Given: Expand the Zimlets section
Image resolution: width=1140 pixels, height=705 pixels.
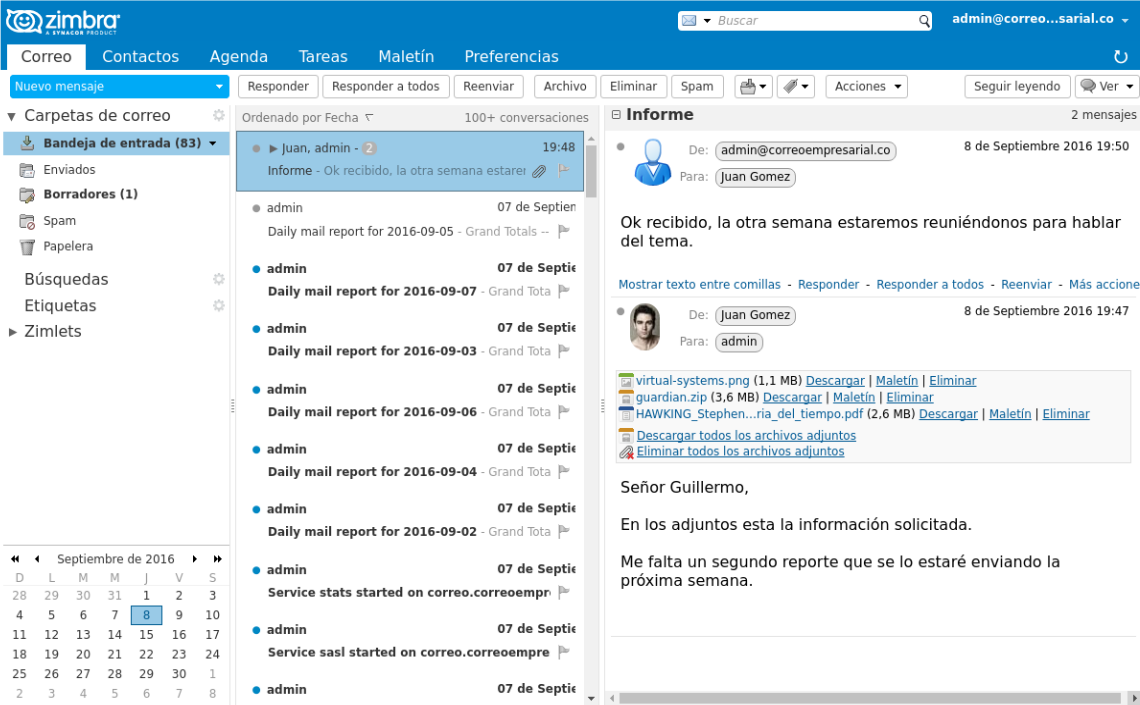Looking at the screenshot, I should [x=13, y=332].
